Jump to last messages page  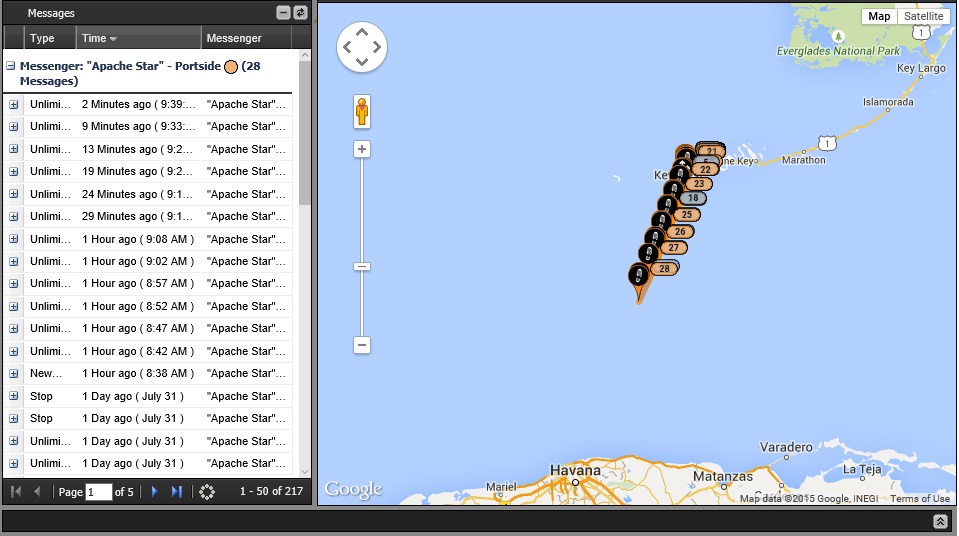177,491
